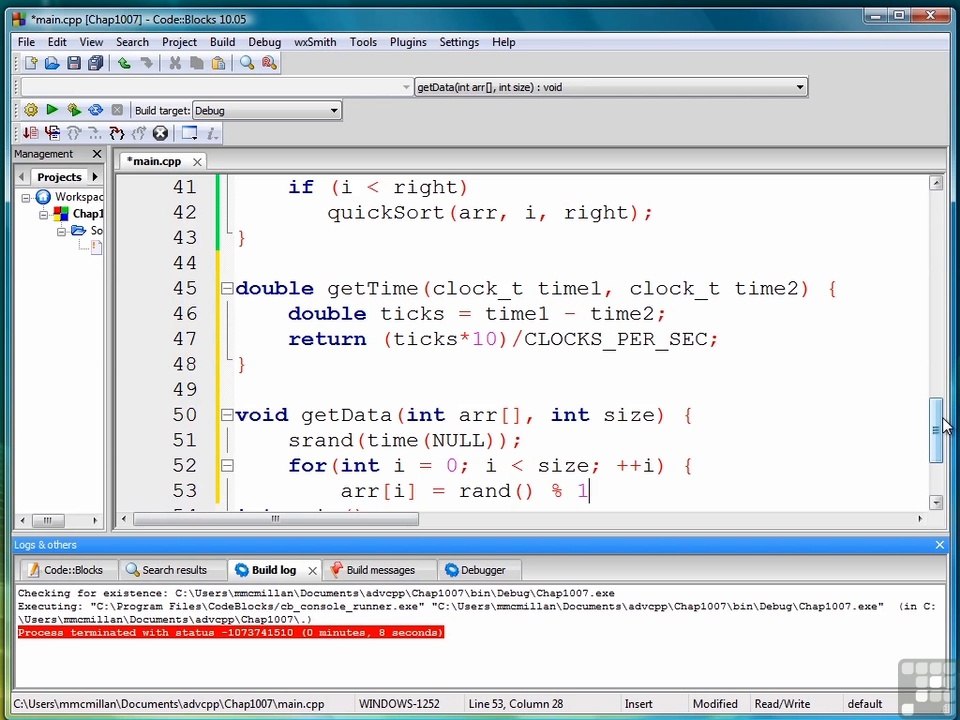Screen dimensions: 960x720
Task: Open Replace with the red magnifier icon
Action: coord(269,63)
